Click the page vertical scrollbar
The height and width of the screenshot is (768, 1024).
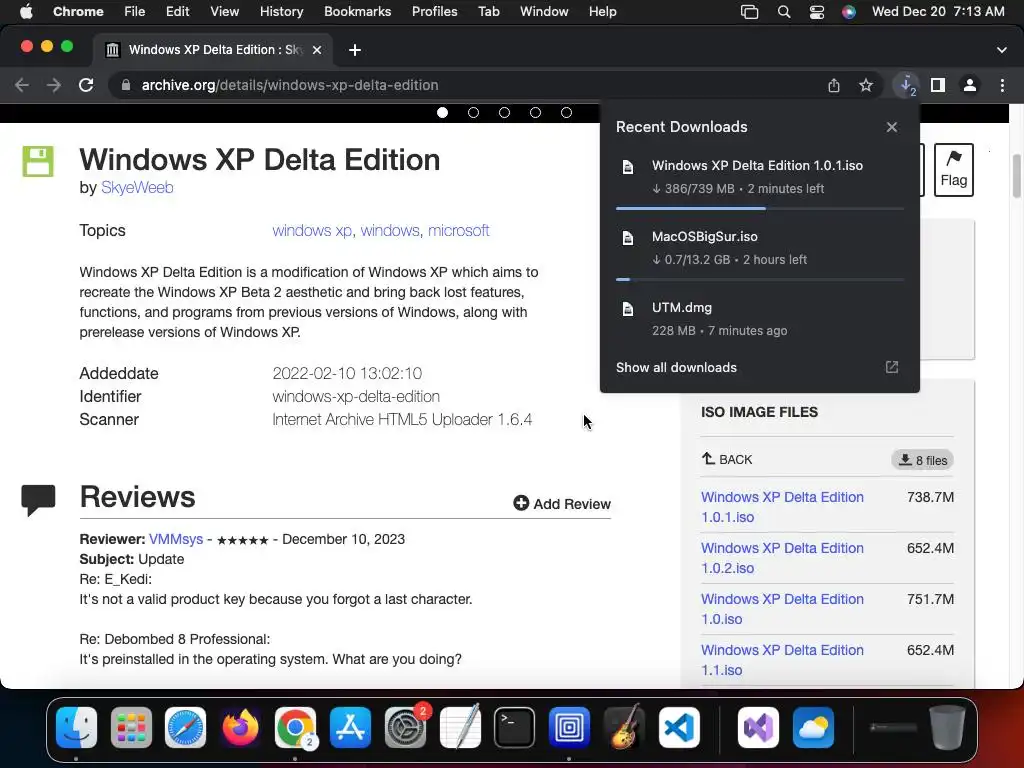pyautogui.click(x=1016, y=176)
